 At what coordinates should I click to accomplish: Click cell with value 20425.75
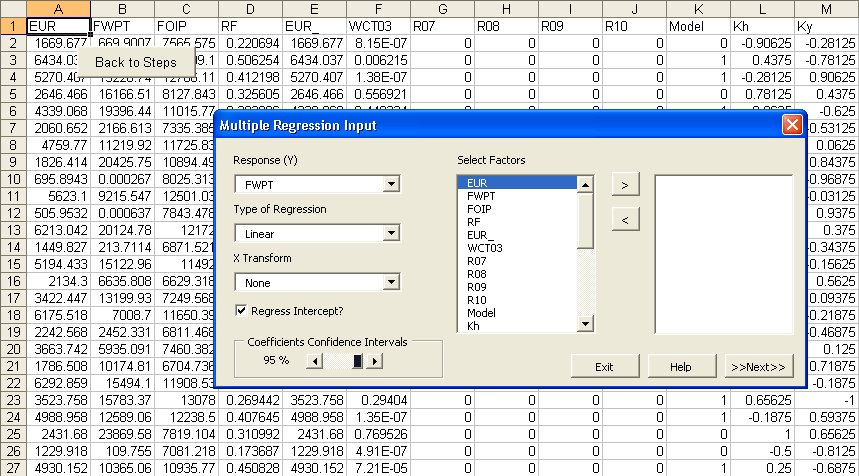click(122, 162)
